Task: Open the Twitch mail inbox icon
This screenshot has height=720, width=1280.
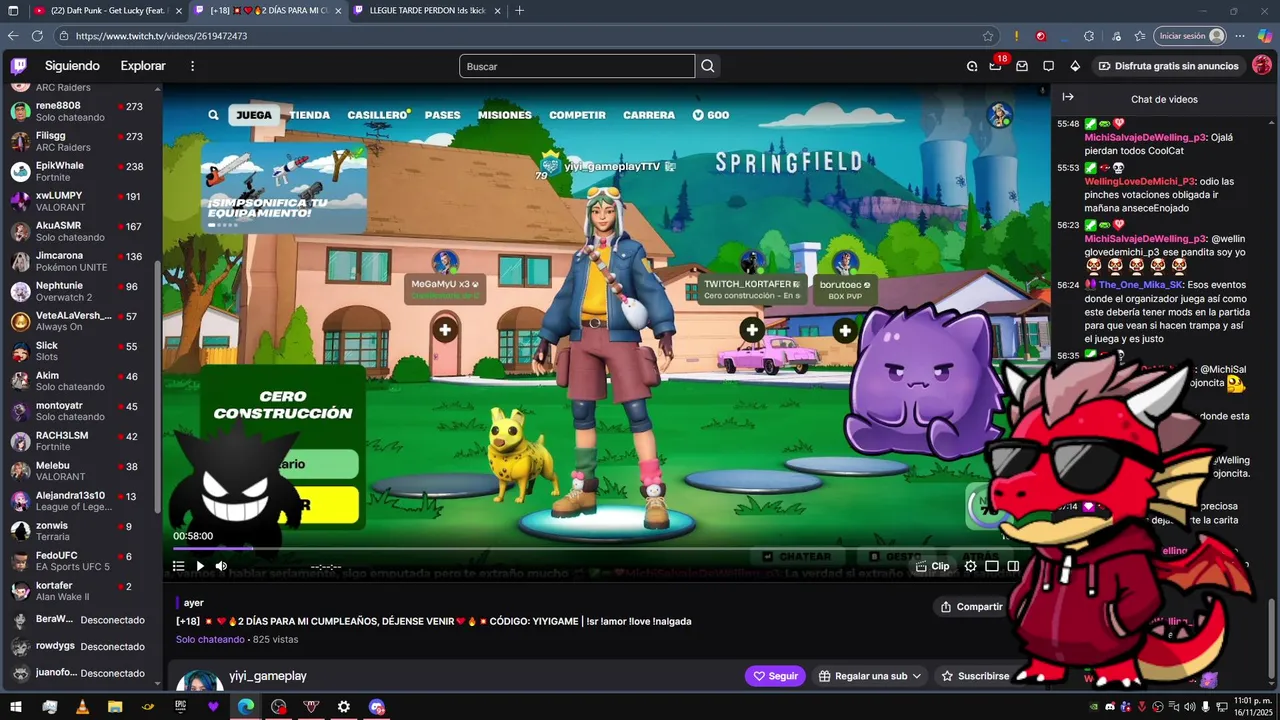Action: point(1022,66)
